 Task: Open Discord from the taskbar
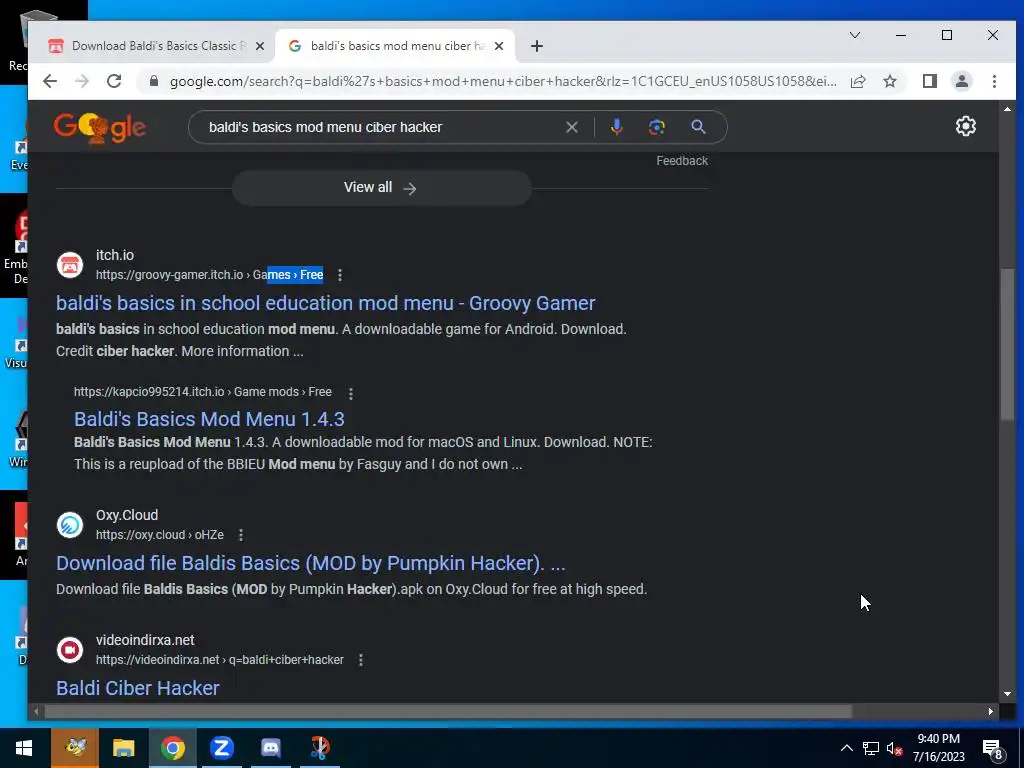point(270,748)
